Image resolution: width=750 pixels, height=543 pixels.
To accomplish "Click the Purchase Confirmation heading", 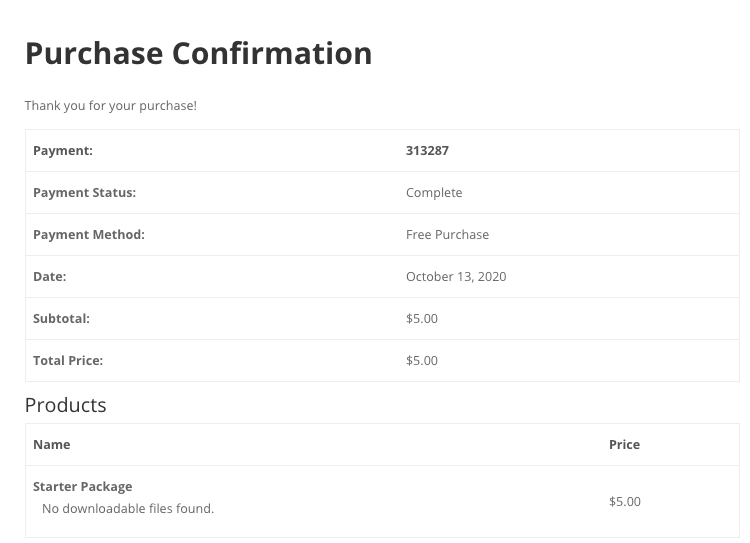I will tap(199, 54).
